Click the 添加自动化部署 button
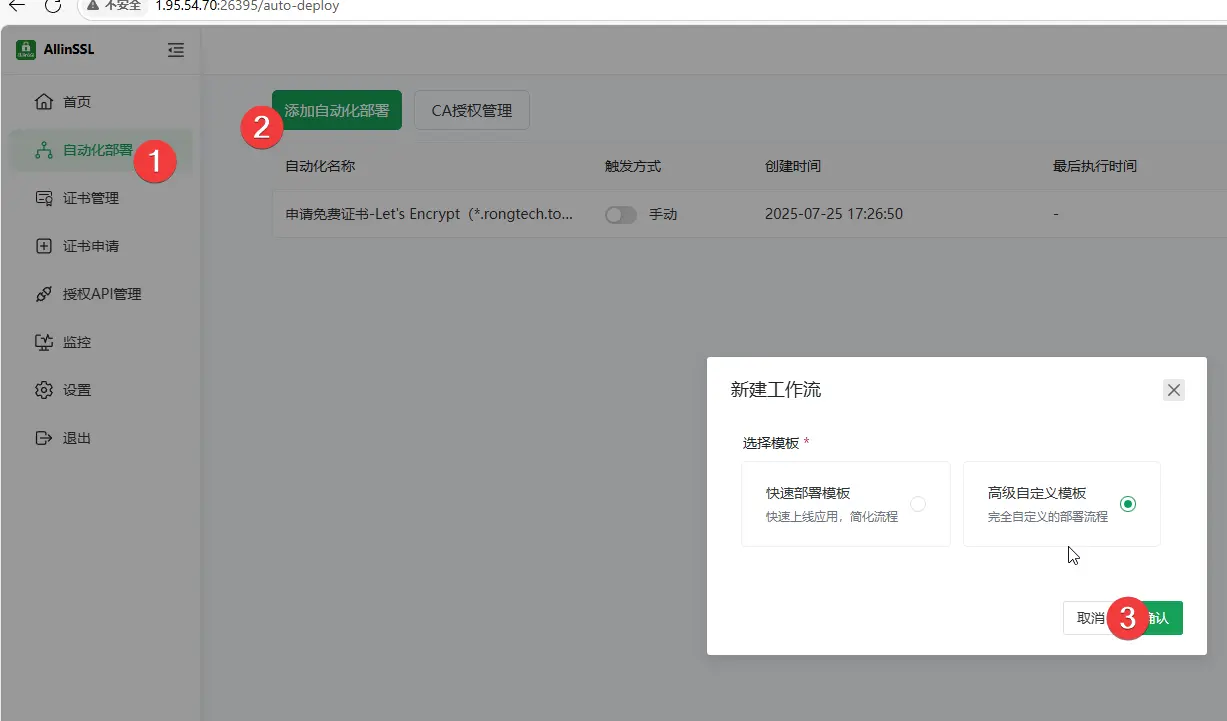Screen dimensions: 1227x721 (337, 110)
